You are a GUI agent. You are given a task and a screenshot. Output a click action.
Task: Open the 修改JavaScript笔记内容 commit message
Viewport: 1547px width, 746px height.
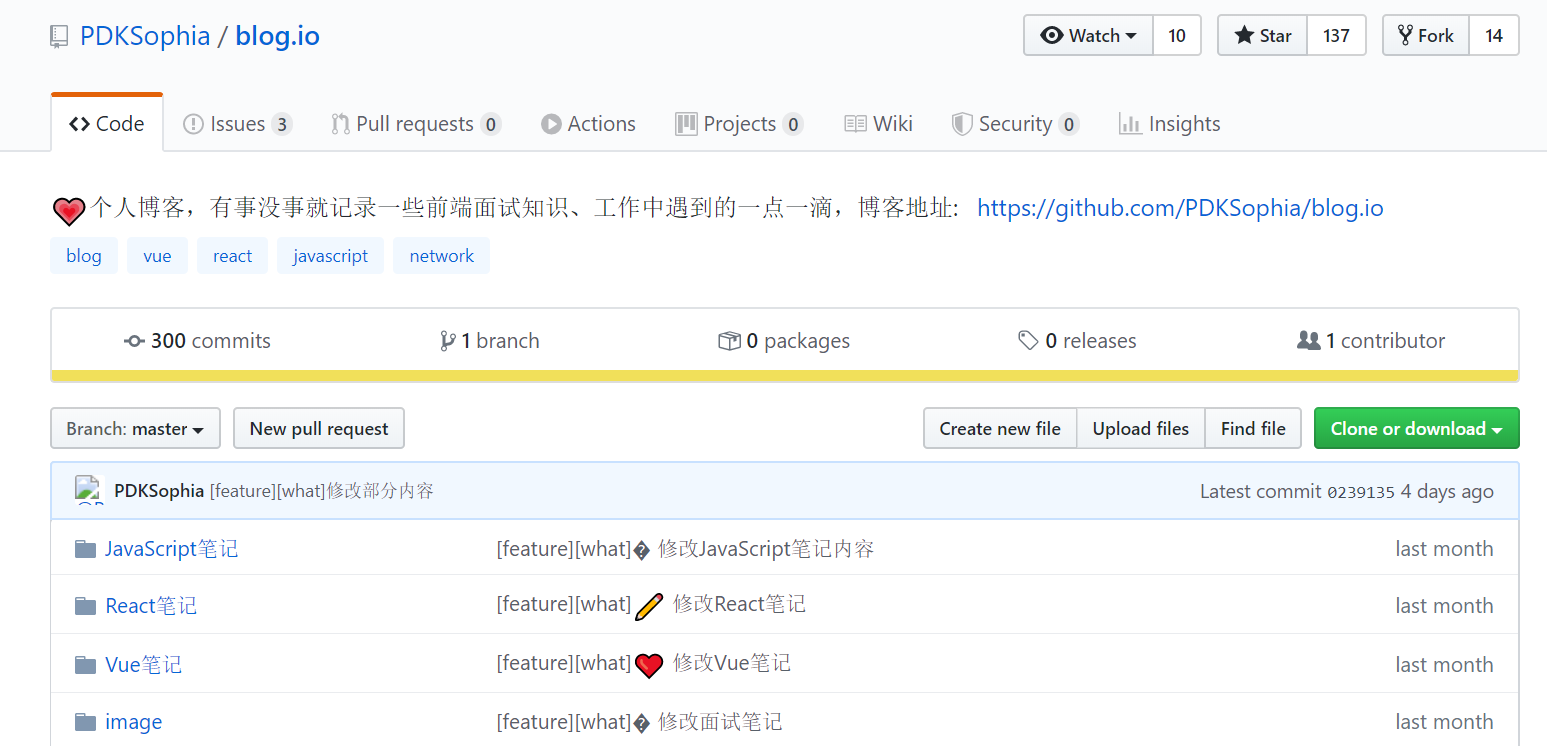pyautogui.click(x=685, y=549)
